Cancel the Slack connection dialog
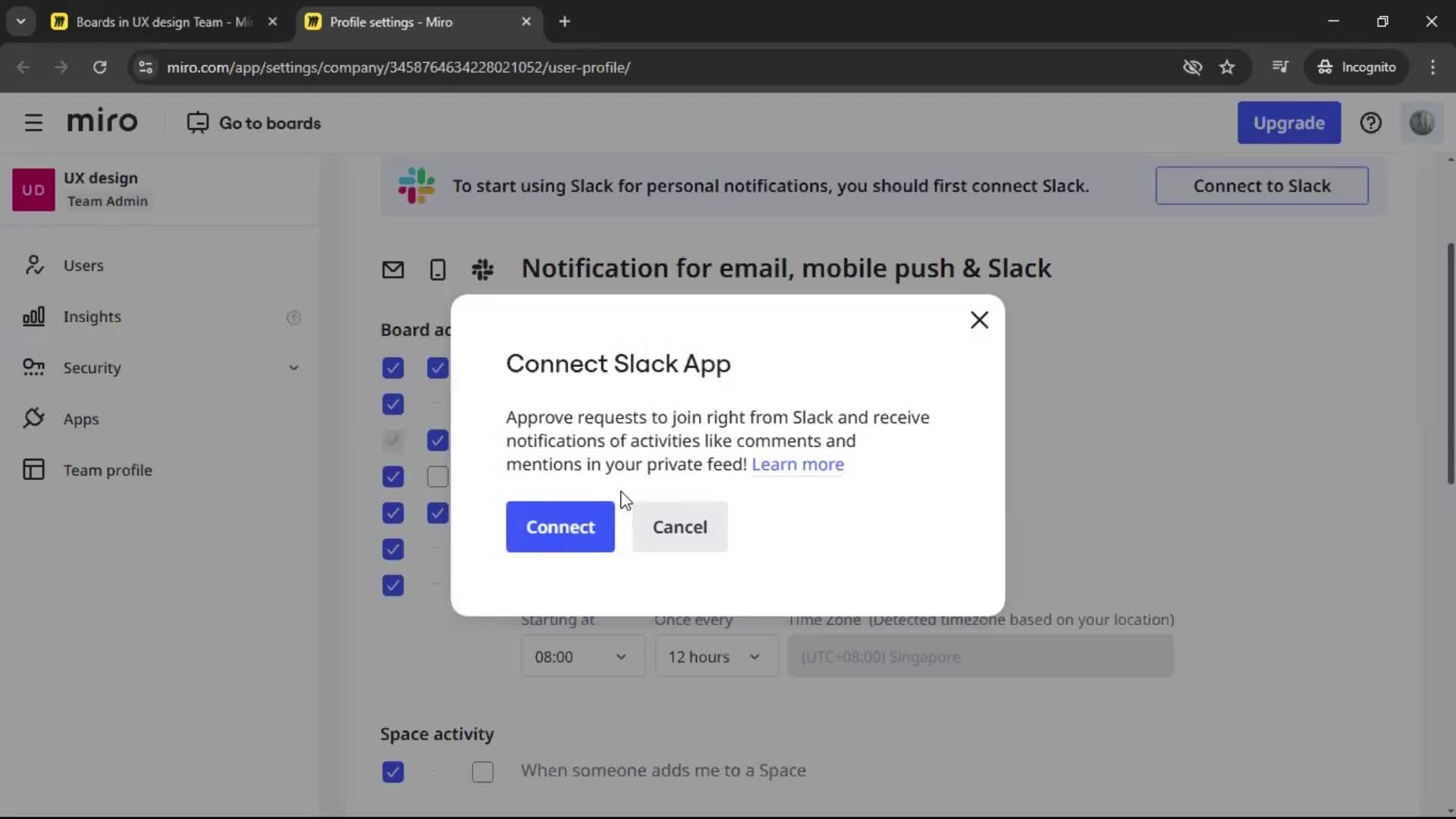 679,527
